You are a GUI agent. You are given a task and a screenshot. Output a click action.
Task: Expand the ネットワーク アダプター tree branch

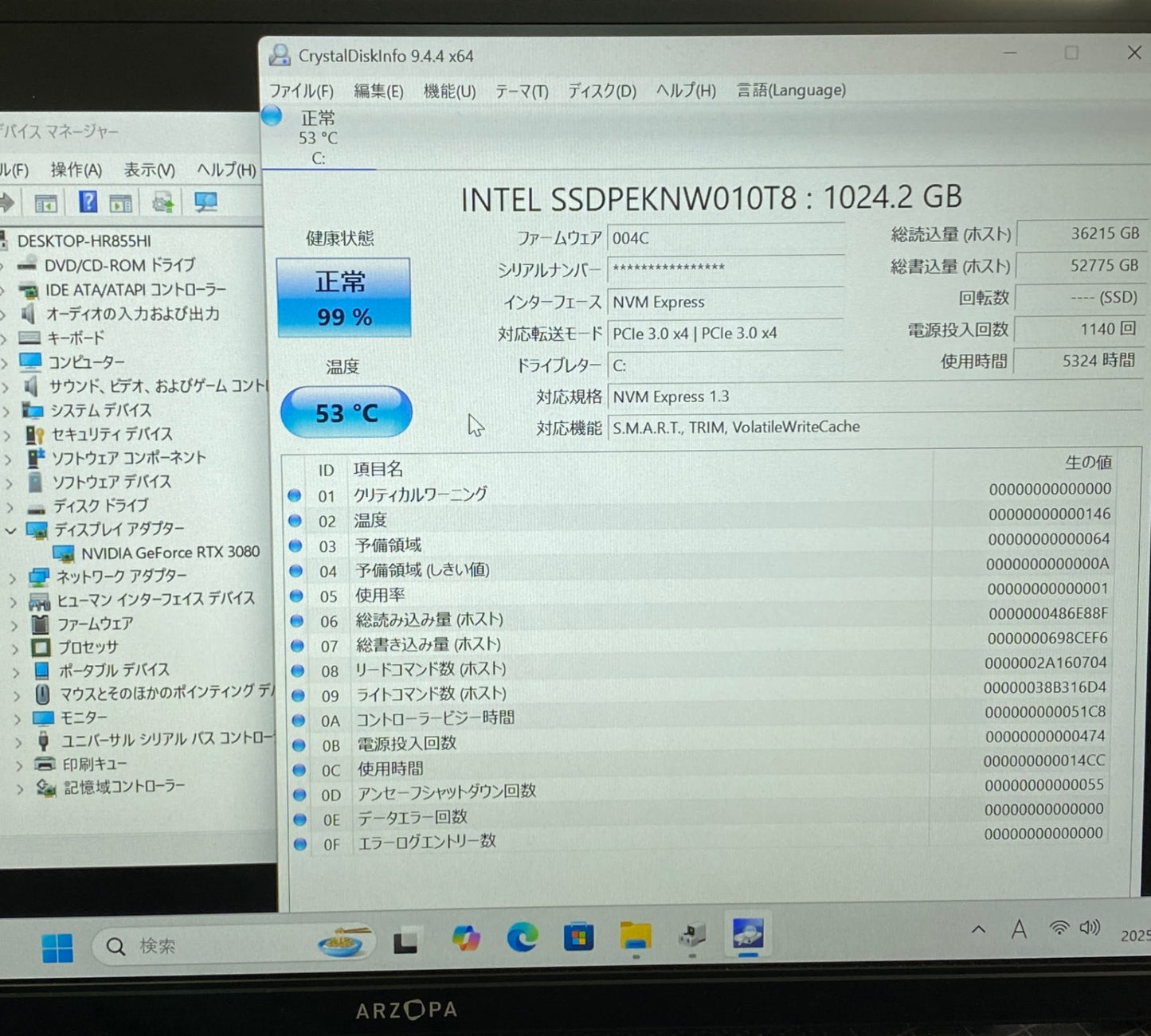13,576
